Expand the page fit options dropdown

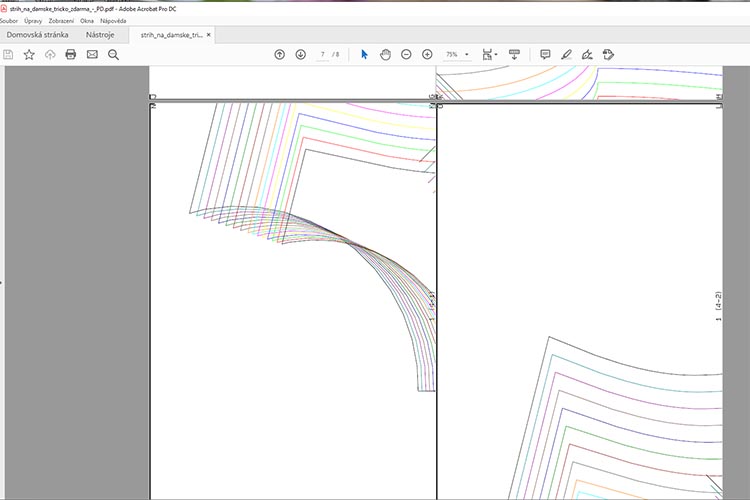(x=490, y=54)
